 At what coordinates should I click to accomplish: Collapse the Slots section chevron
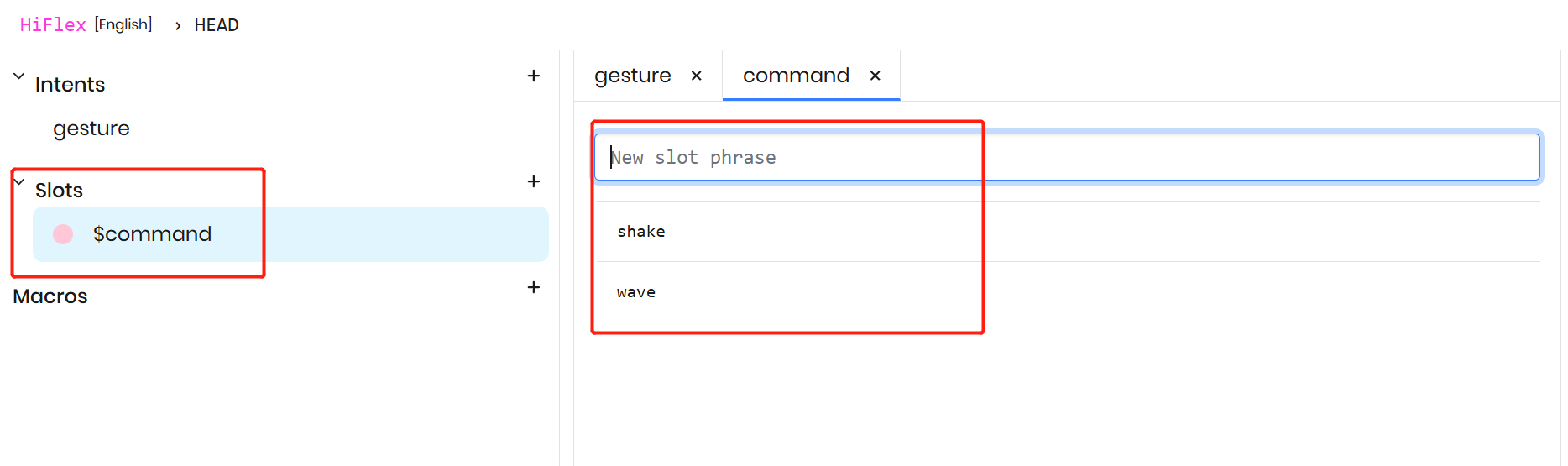[19, 181]
